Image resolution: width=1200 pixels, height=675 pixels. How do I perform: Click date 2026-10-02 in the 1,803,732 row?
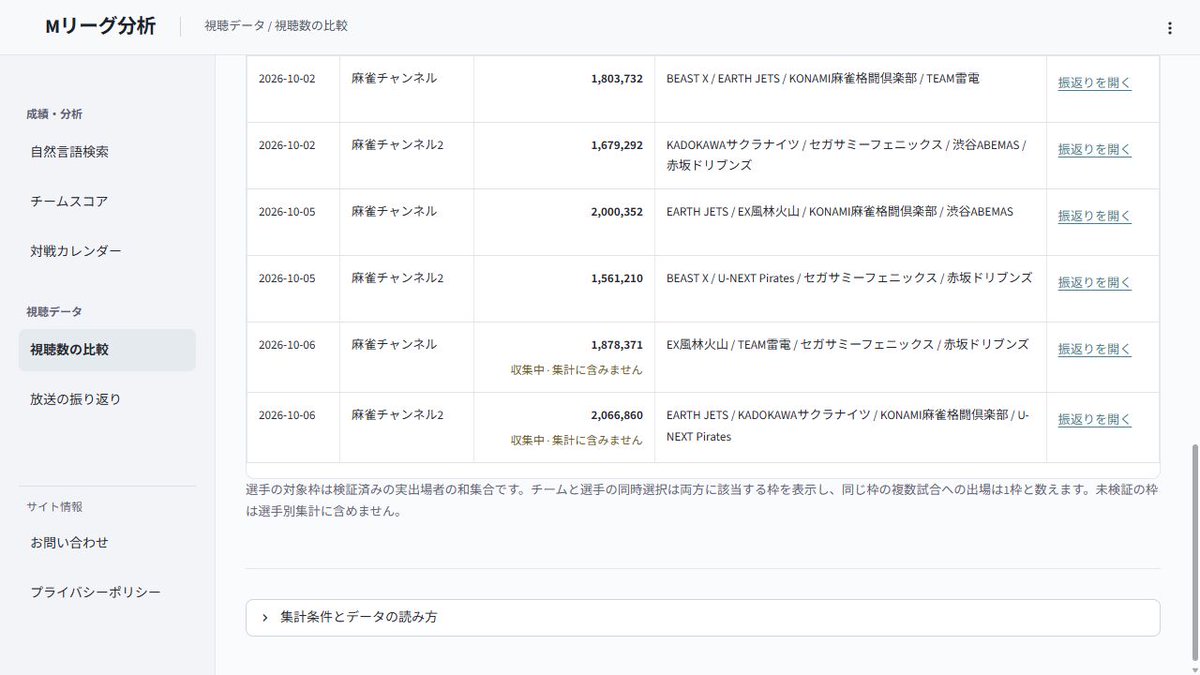pyautogui.click(x=287, y=78)
